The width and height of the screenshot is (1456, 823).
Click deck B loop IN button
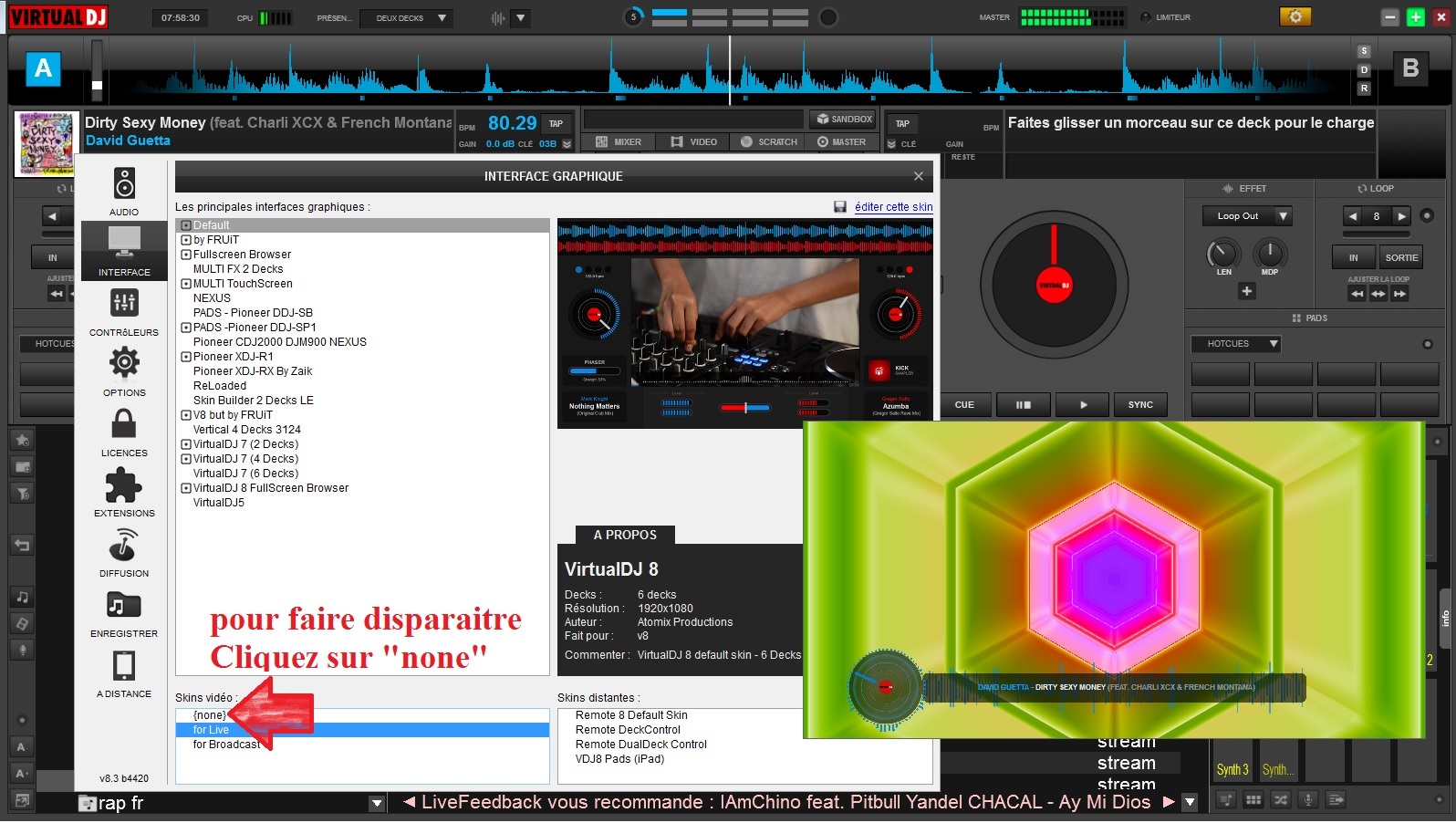click(x=1353, y=257)
